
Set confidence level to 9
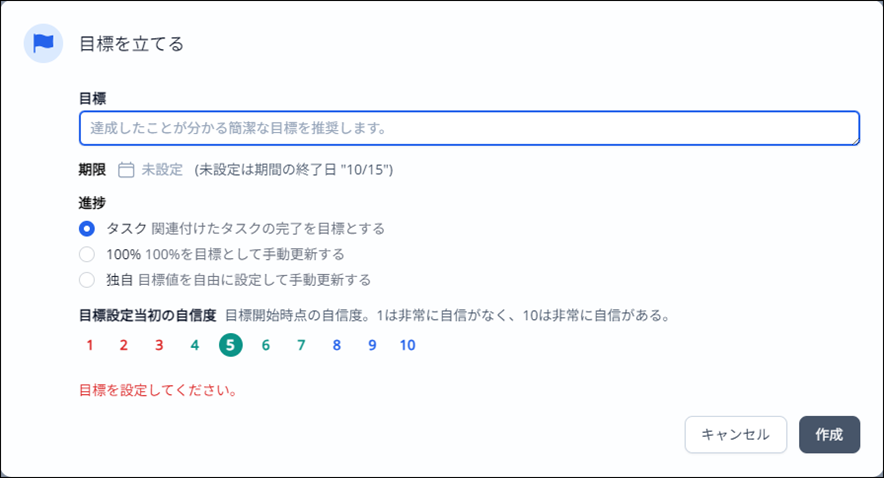372,345
